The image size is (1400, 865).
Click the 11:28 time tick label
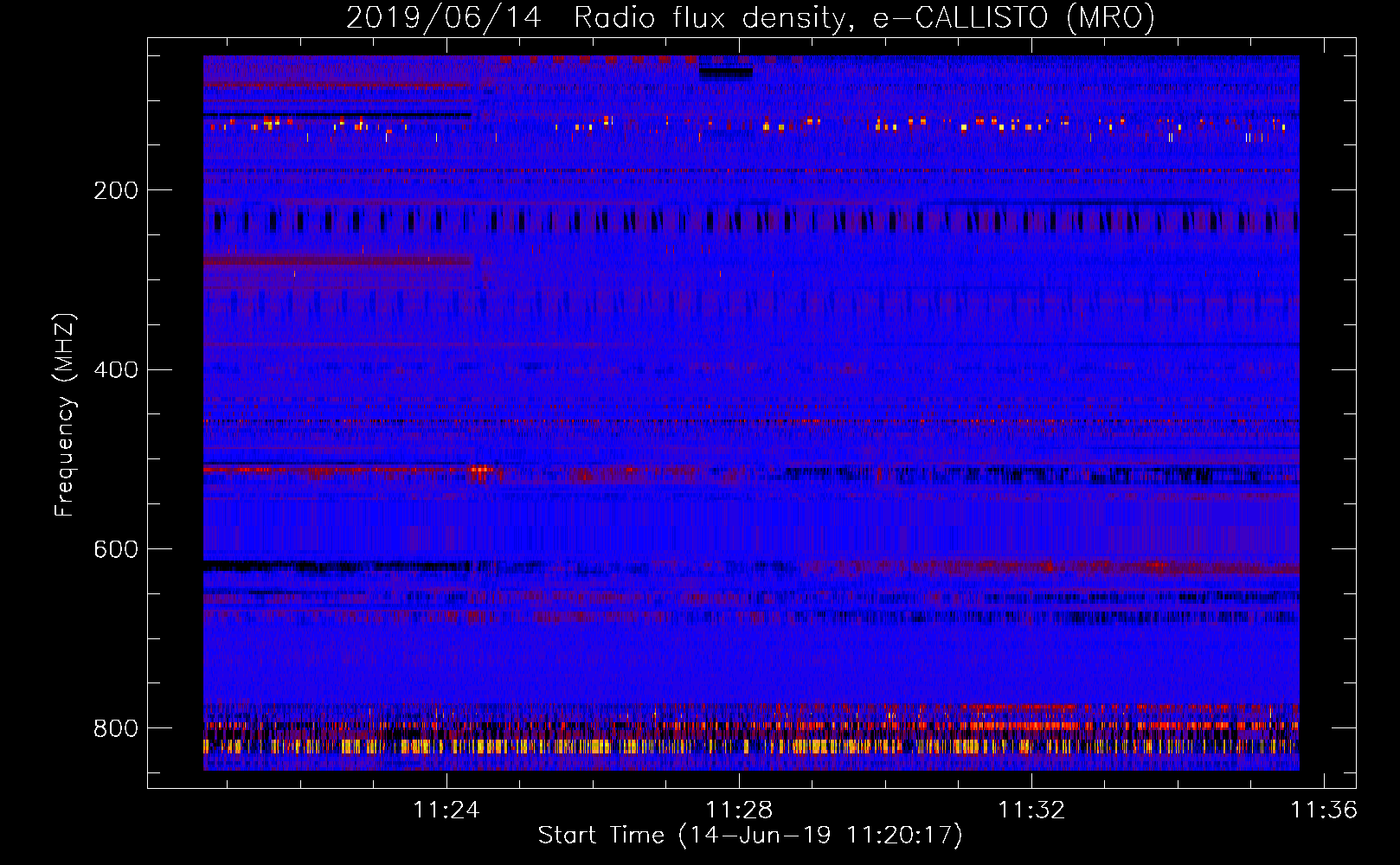coord(739,810)
